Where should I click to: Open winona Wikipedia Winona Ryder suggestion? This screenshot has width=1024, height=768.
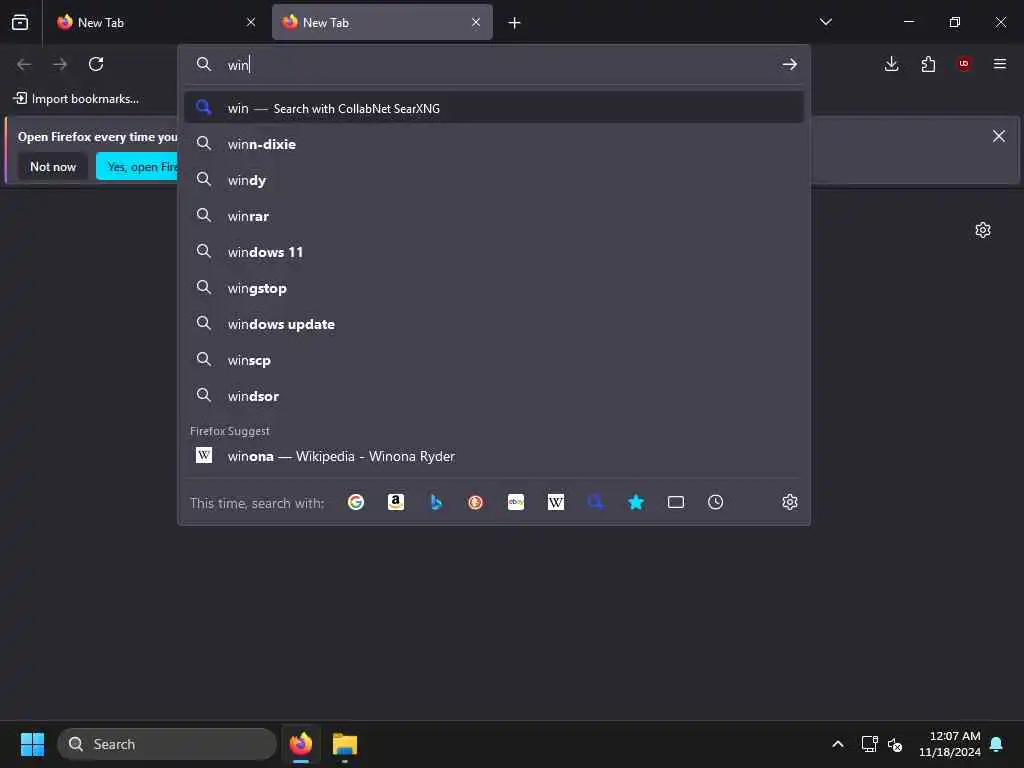coord(494,456)
